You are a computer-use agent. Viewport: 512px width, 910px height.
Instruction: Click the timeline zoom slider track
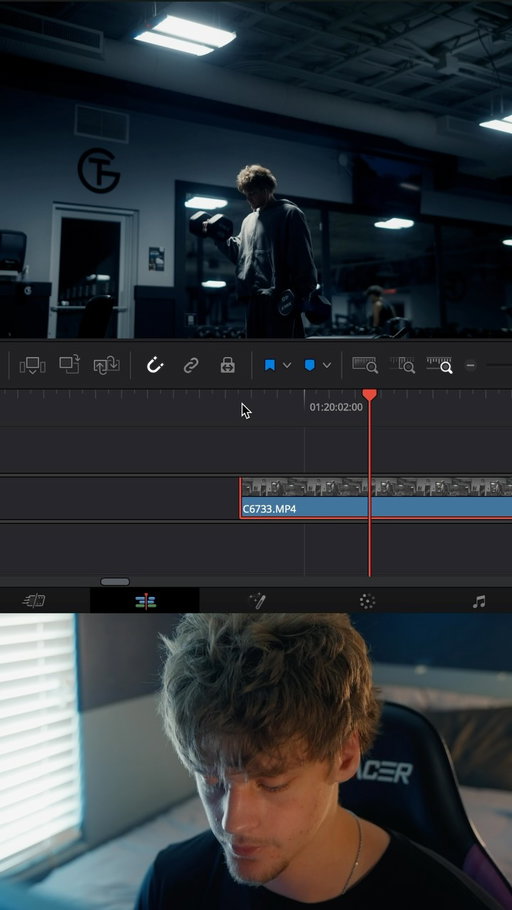499,366
